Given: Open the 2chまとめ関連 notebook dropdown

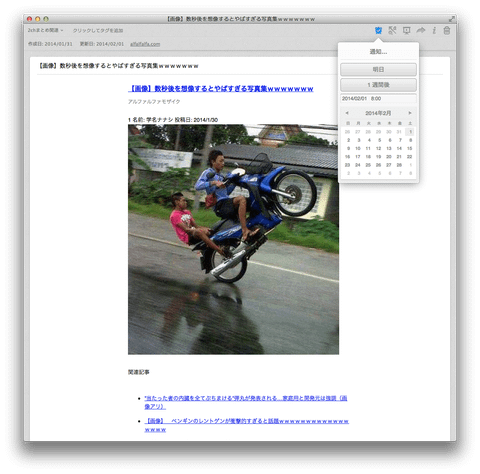Looking at the screenshot, I should [x=45, y=30].
